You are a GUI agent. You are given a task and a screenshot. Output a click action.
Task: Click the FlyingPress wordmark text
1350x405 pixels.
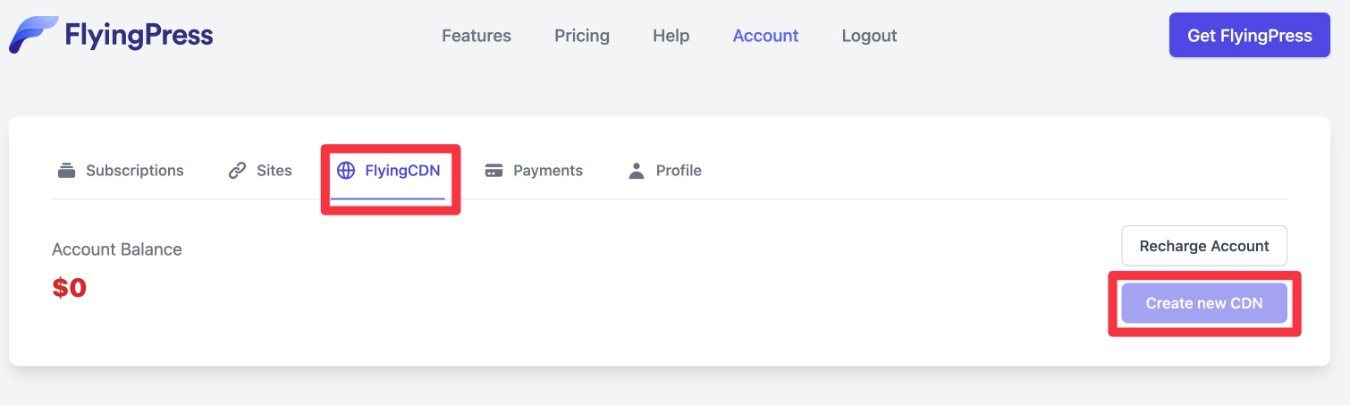tap(139, 35)
